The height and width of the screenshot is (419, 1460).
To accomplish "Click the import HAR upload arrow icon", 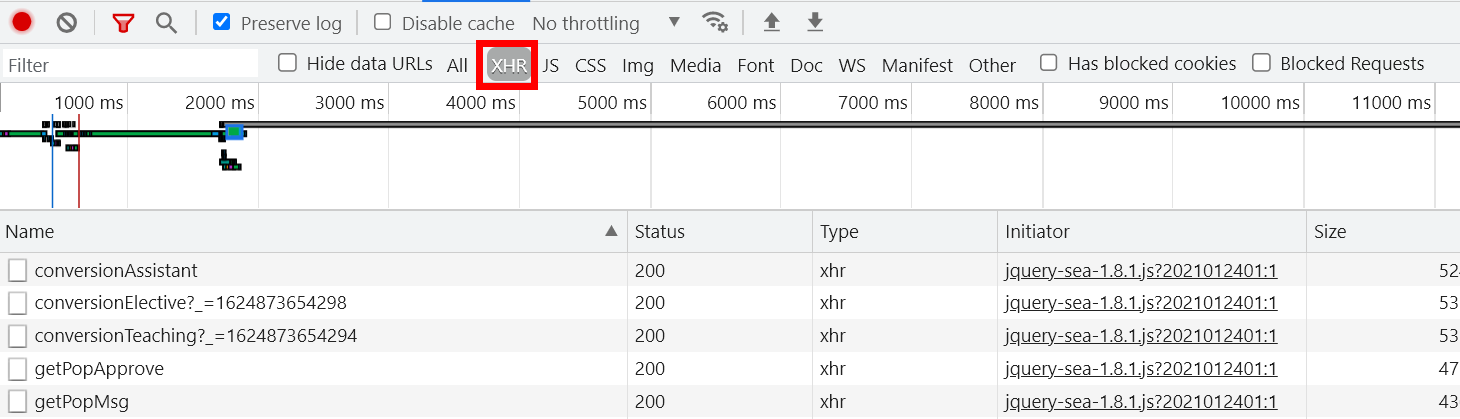I will [x=771, y=22].
